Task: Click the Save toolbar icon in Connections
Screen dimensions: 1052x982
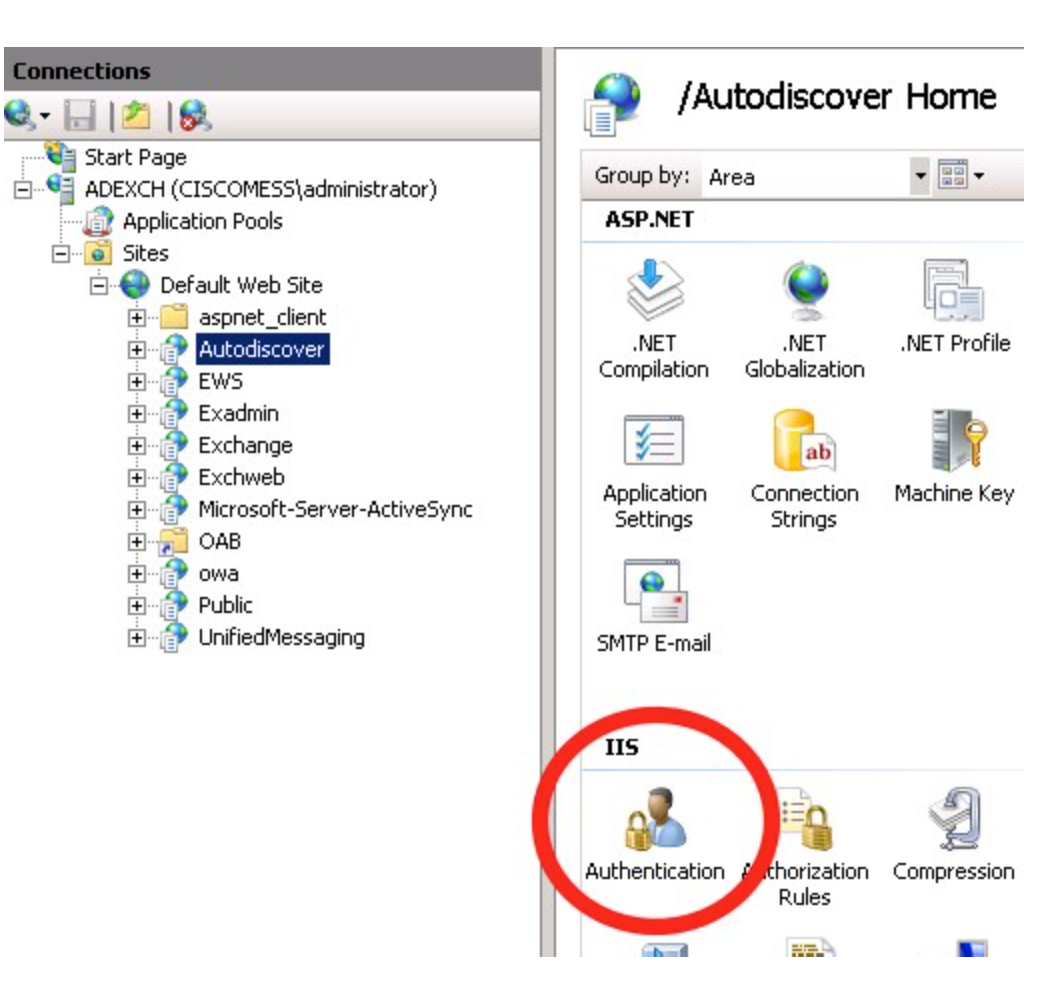Action: [x=79, y=118]
